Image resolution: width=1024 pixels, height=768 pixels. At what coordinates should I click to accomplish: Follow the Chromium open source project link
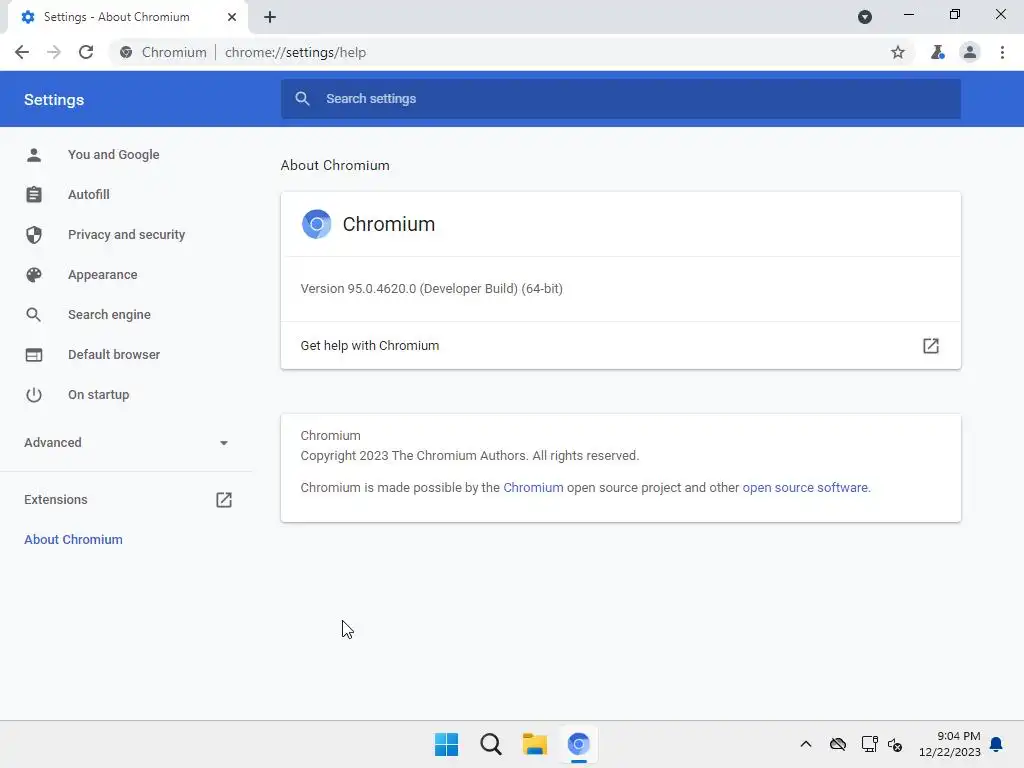[x=533, y=488]
